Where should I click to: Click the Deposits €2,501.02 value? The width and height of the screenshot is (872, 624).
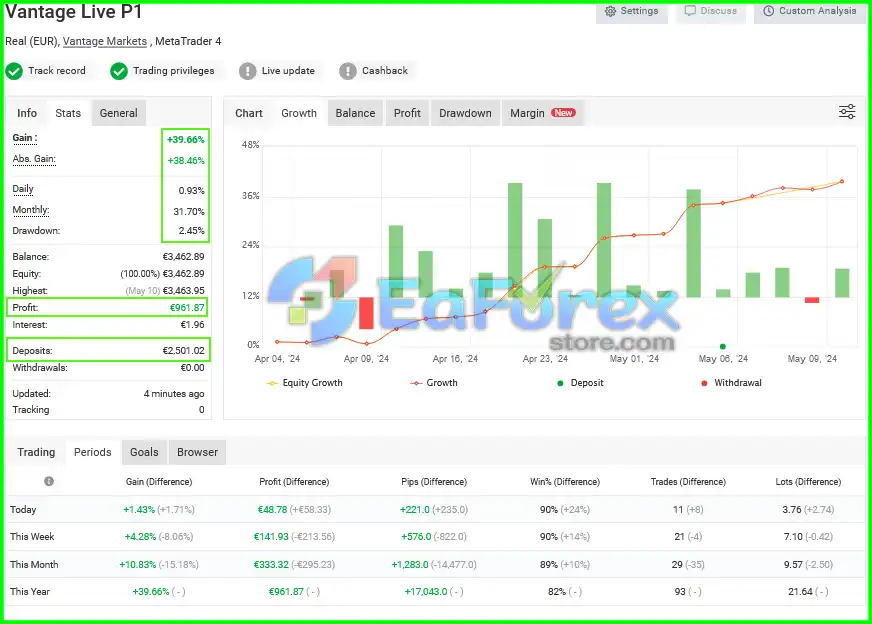(184, 351)
